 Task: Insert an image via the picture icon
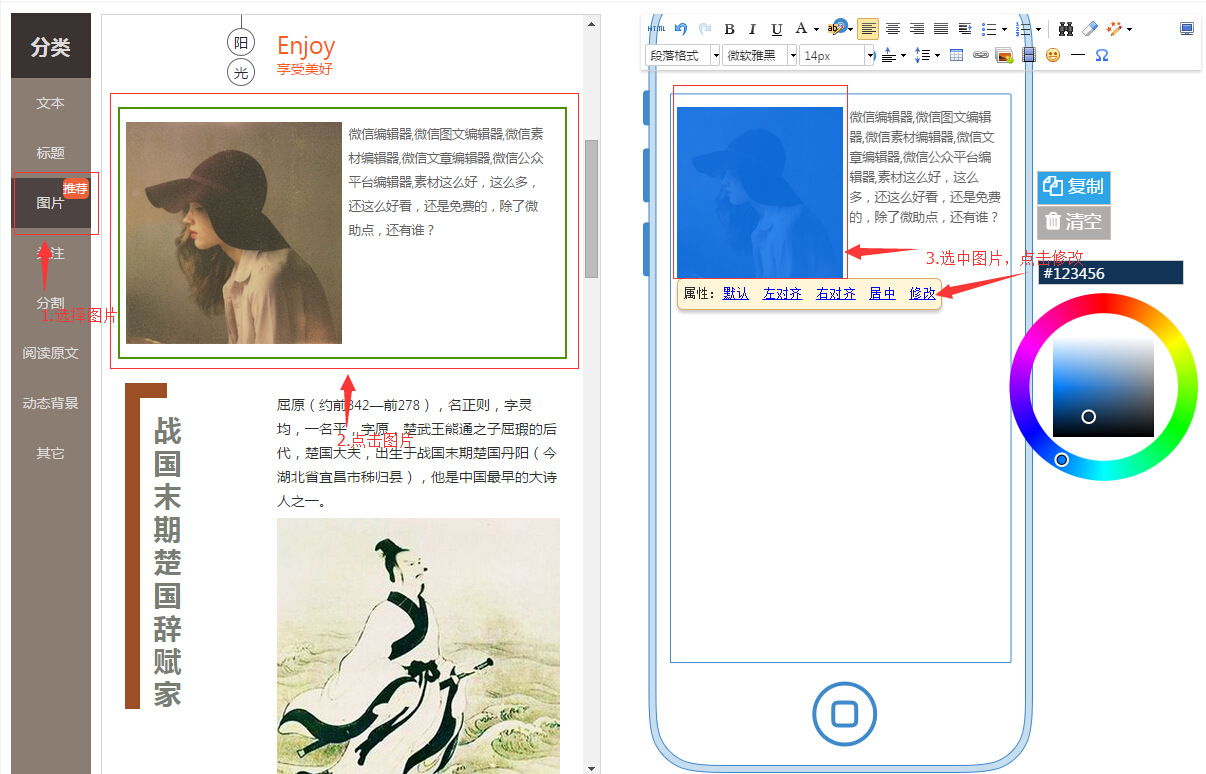coord(1004,55)
